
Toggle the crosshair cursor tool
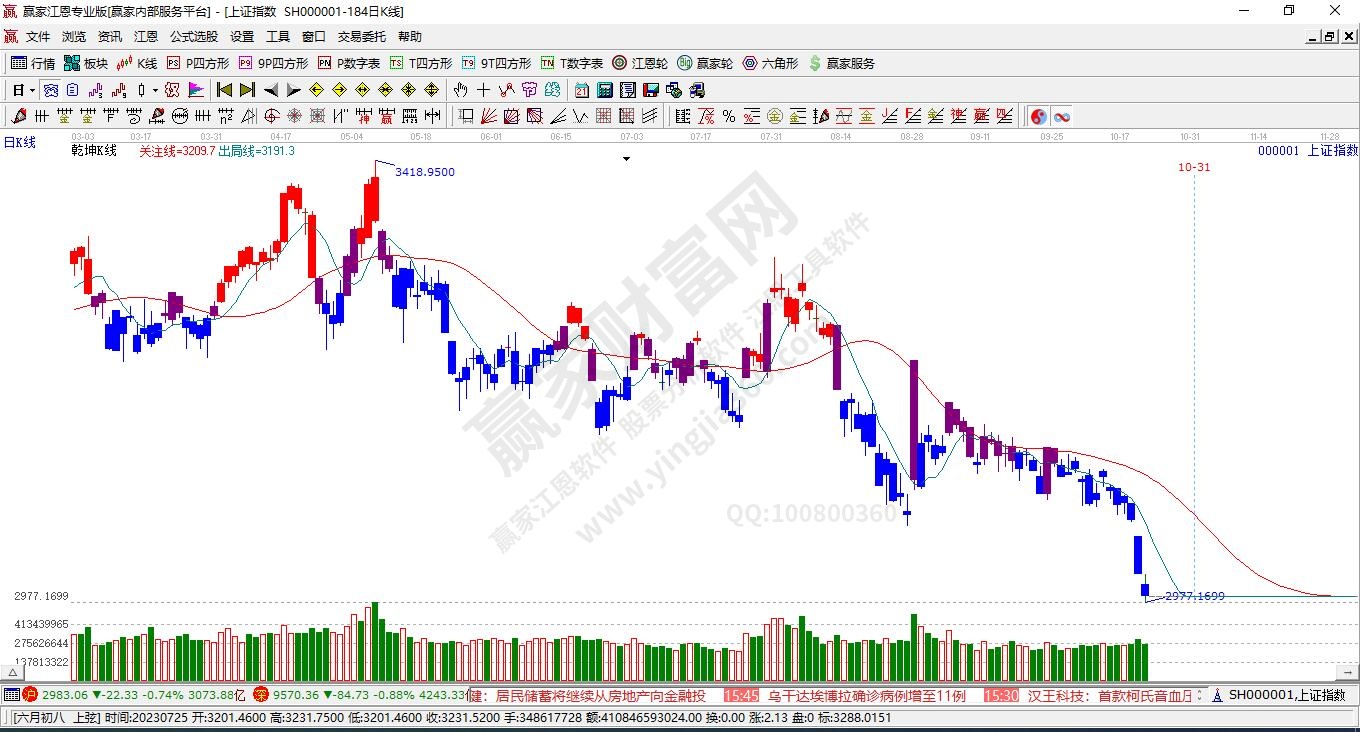point(484,90)
